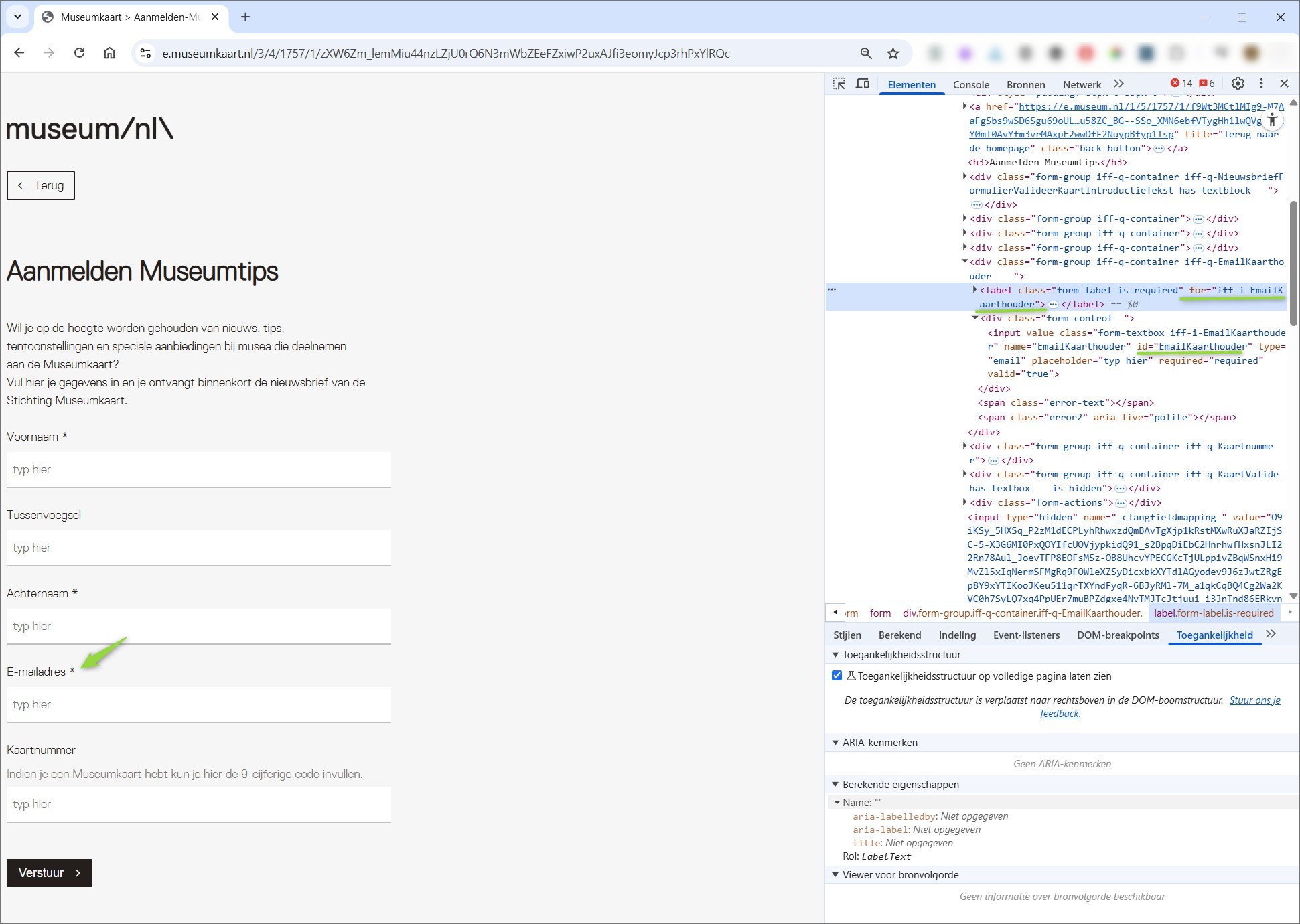This screenshot has width=1300, height=924.
Task: Focus the Achternaam input field
Action: click(199, 626)
